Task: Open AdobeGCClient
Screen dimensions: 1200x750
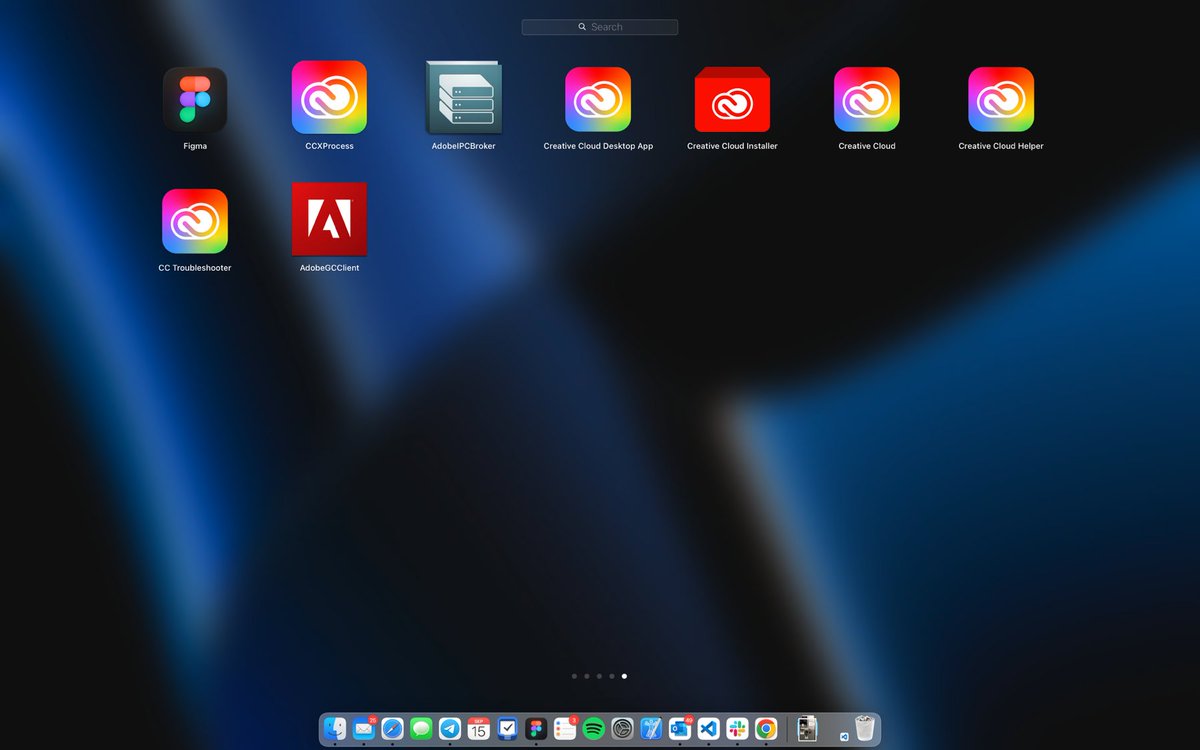Action: pos(328,220)
